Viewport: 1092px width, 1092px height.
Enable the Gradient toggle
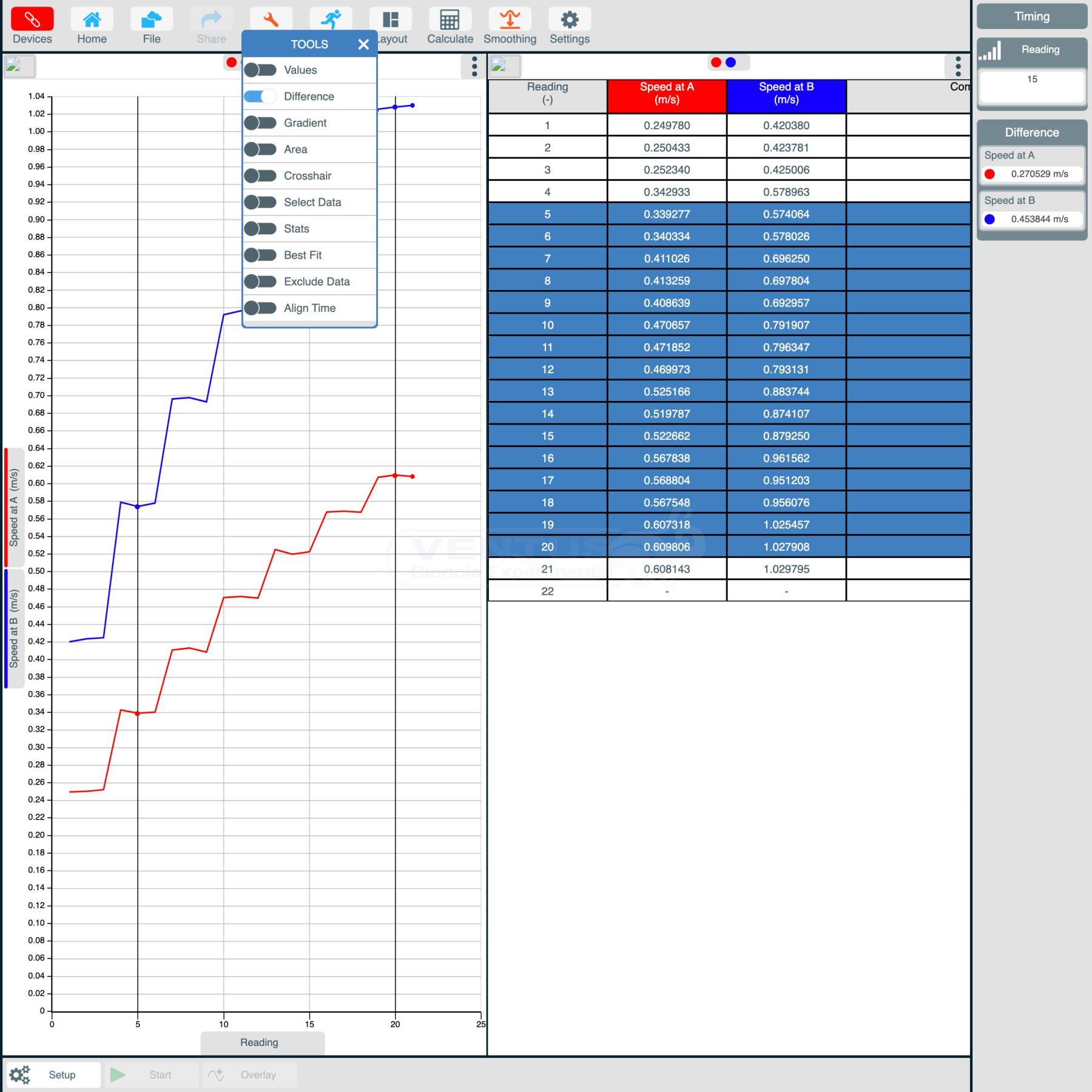tap(260, 123)
